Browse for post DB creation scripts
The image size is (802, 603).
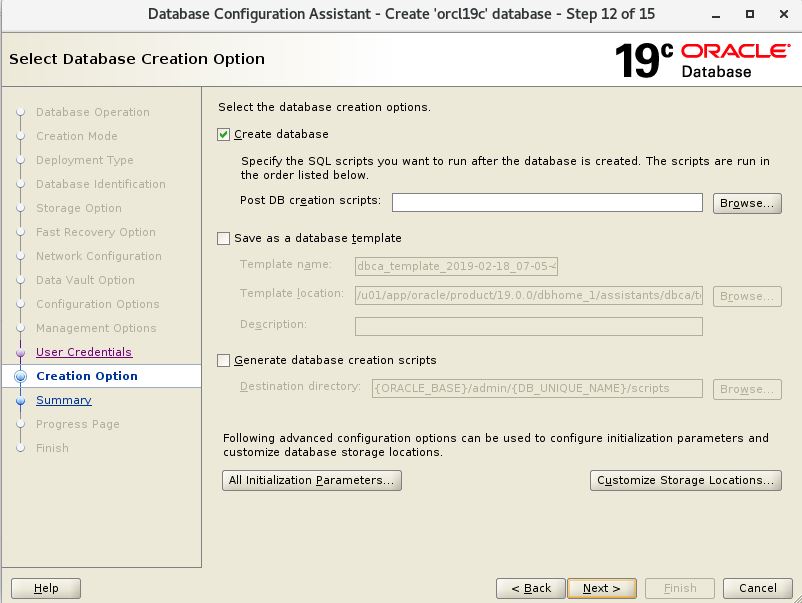click(x=747, y=203)
